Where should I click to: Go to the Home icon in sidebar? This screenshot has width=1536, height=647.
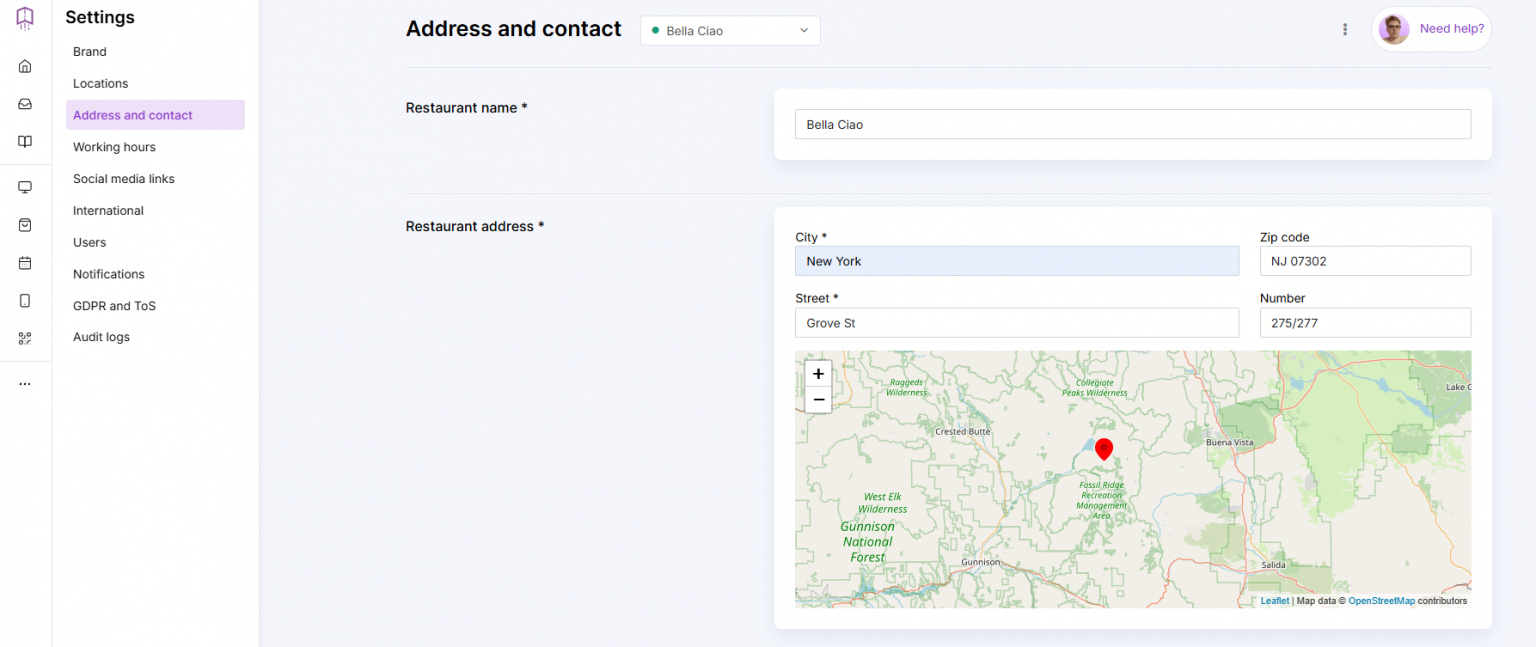(x=25, y=66)
